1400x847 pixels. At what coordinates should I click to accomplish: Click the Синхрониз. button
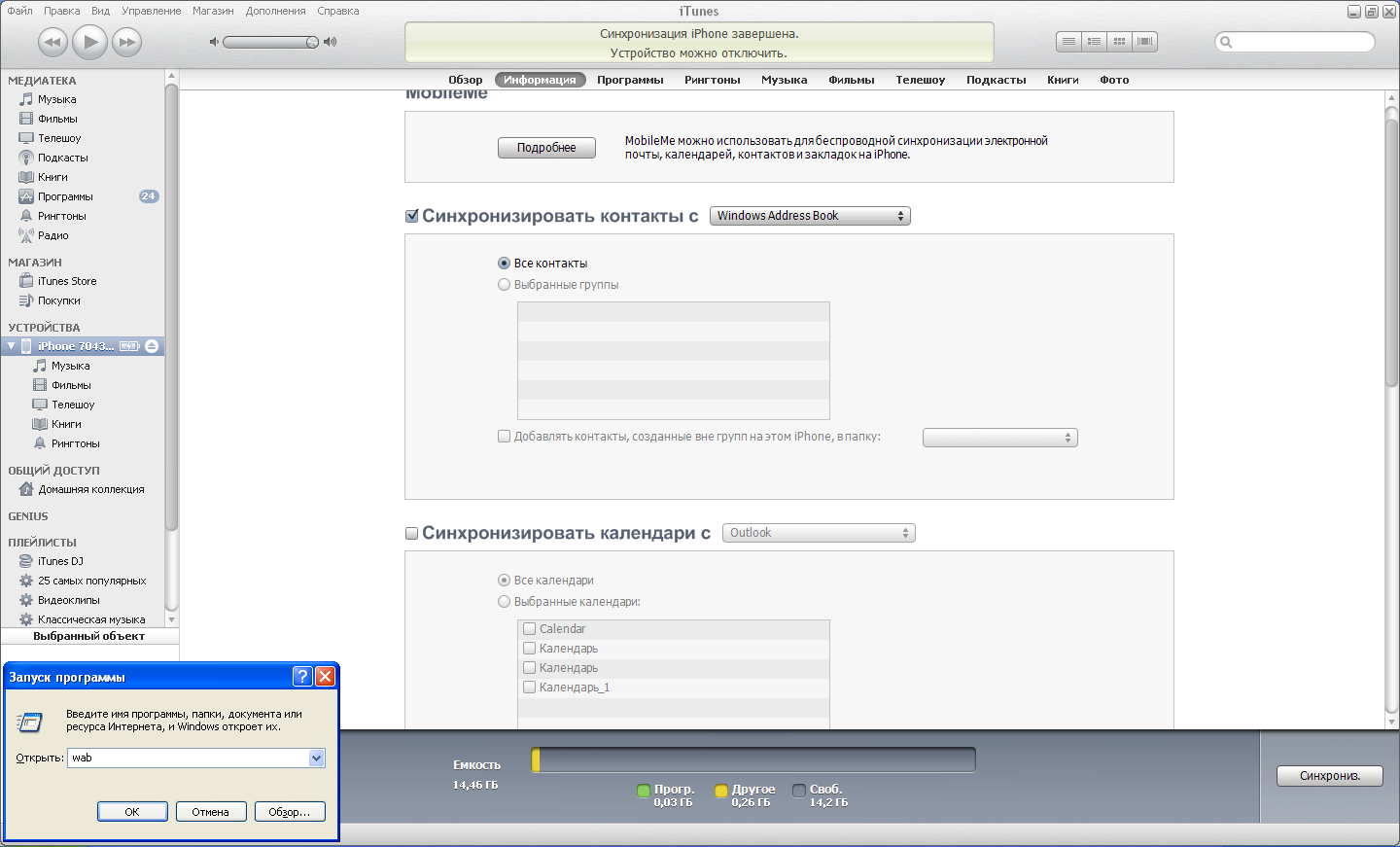click(x=1329, y=776)
